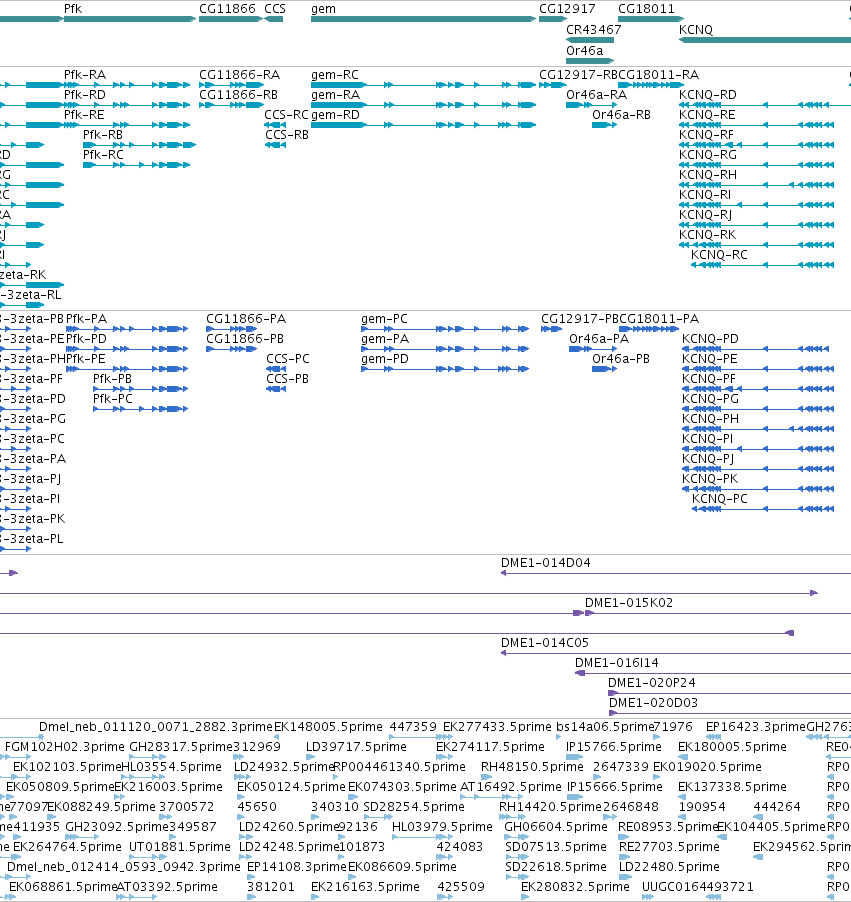Click the Or46a-RB transcript label
This screenshot has width=851, height=902.
[621, 115]
